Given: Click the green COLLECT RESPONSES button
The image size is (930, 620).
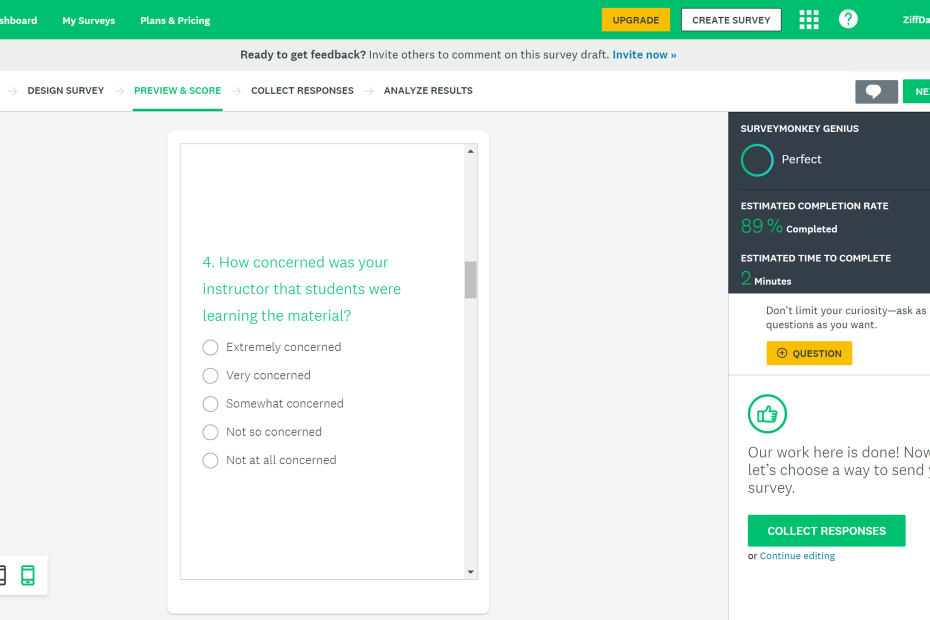Looking at the screenshot, I should [826, 530].
